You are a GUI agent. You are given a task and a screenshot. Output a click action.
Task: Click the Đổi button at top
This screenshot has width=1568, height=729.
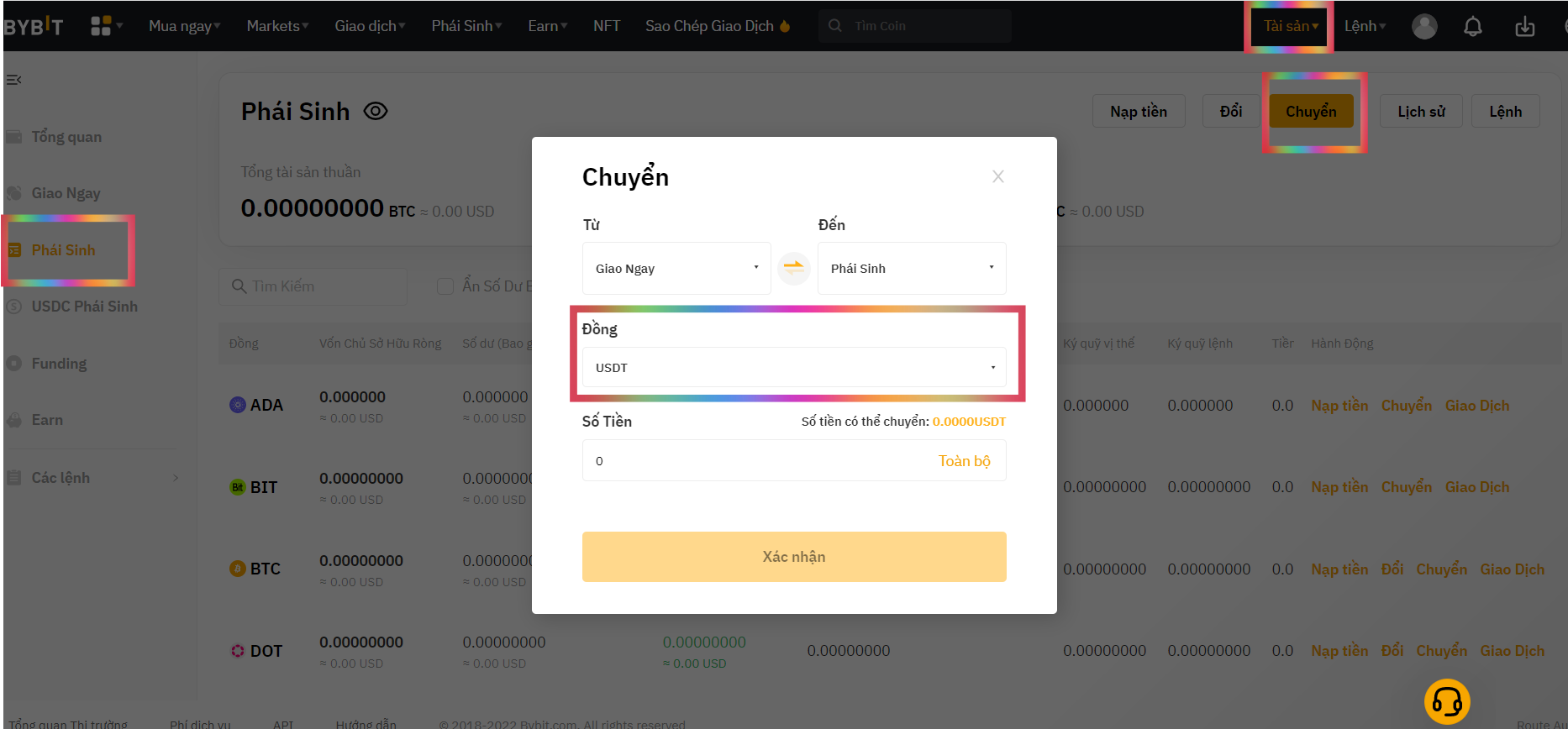point(1231,111)
